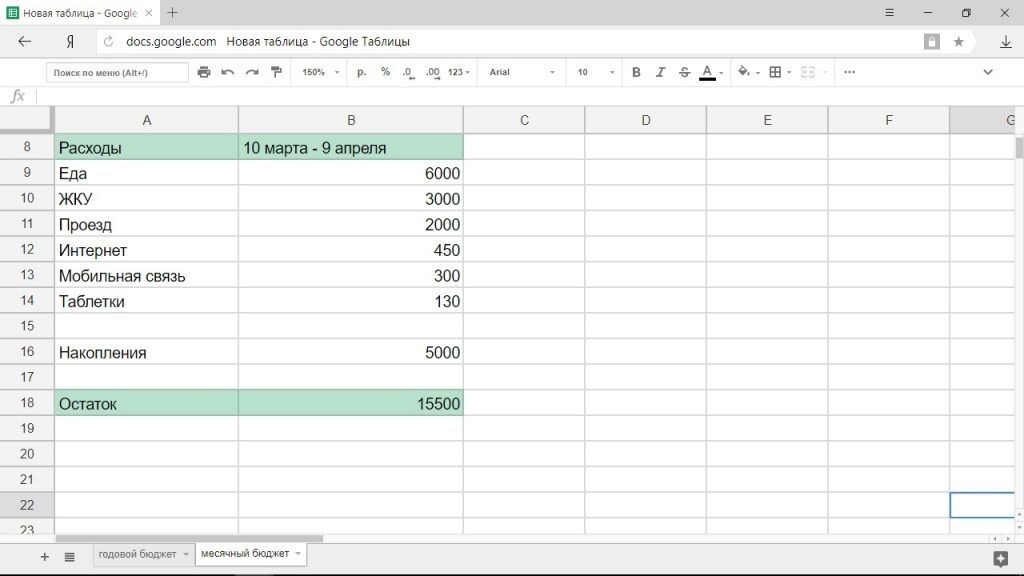The width and height of the screenshot is (1024, 576).
Task: Select the Интернет cell
Action: pyautogui.click(x=146, y=249)
